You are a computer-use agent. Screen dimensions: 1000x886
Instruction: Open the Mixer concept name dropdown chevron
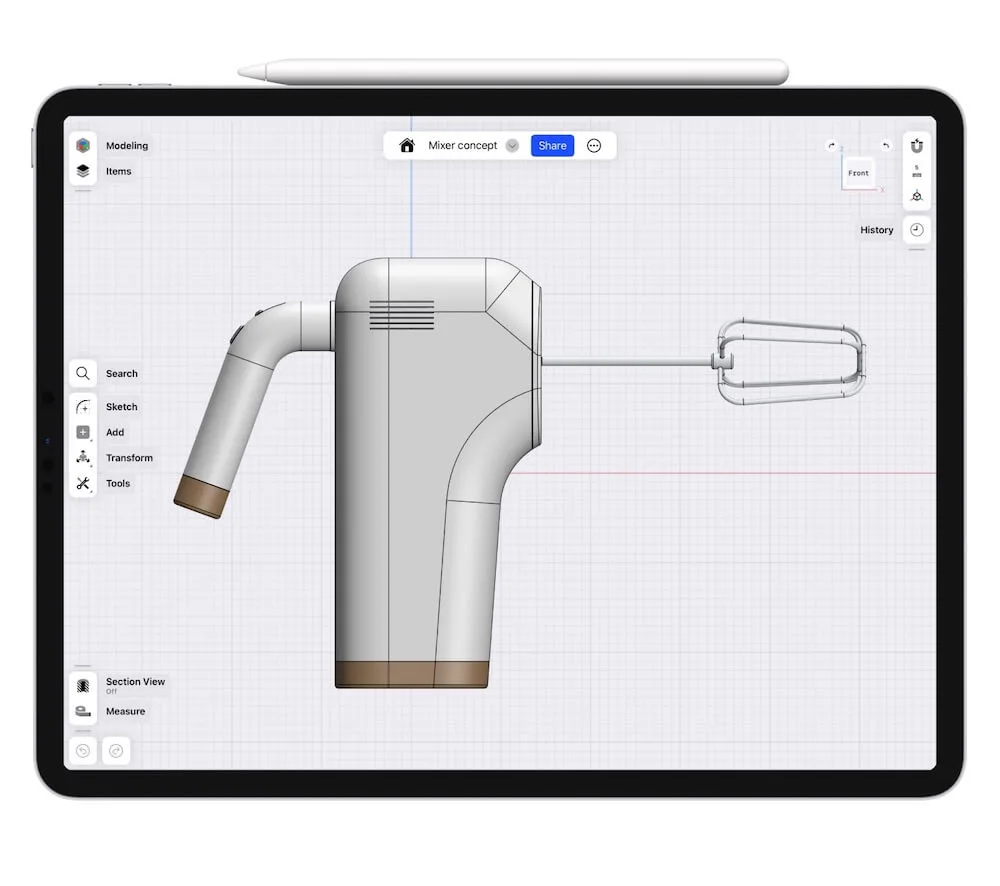click(512, 145)
